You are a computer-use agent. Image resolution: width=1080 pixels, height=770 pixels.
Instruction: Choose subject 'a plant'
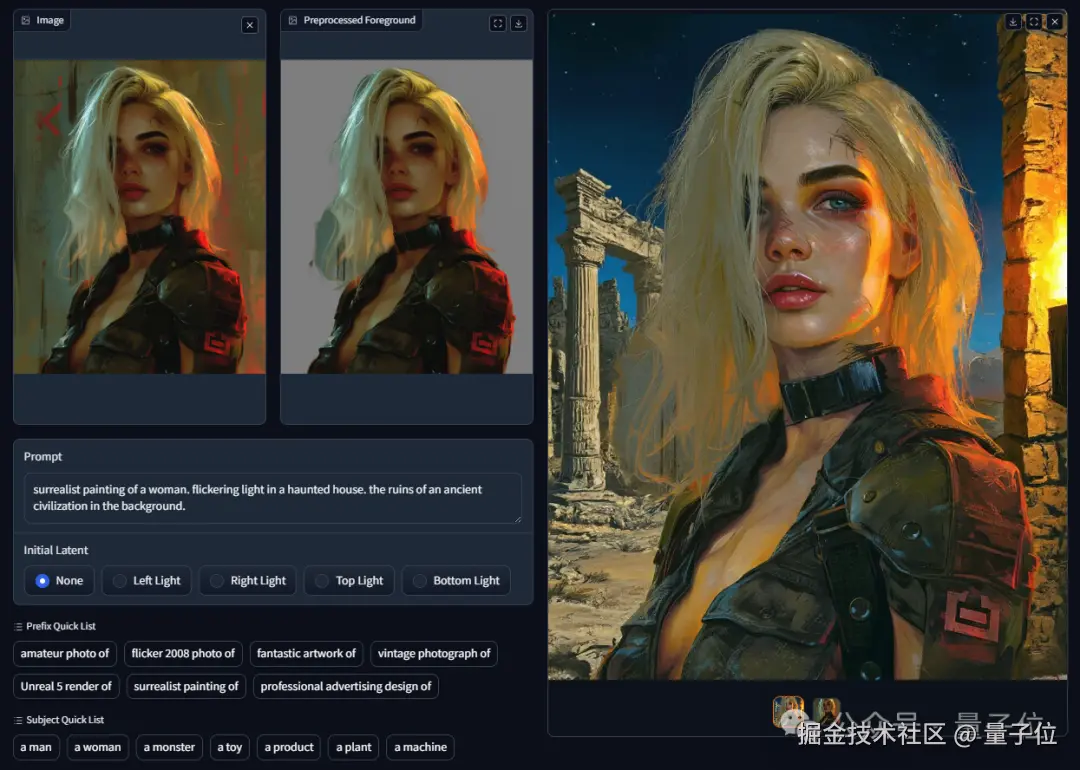pyautogui.click(x=353, y=747)
